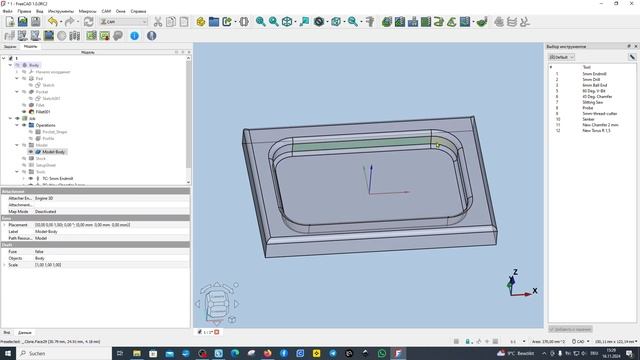This screenshot has height=360, width=640.
Task: Click the isometric view cube icon
Action: click(287, 22)
